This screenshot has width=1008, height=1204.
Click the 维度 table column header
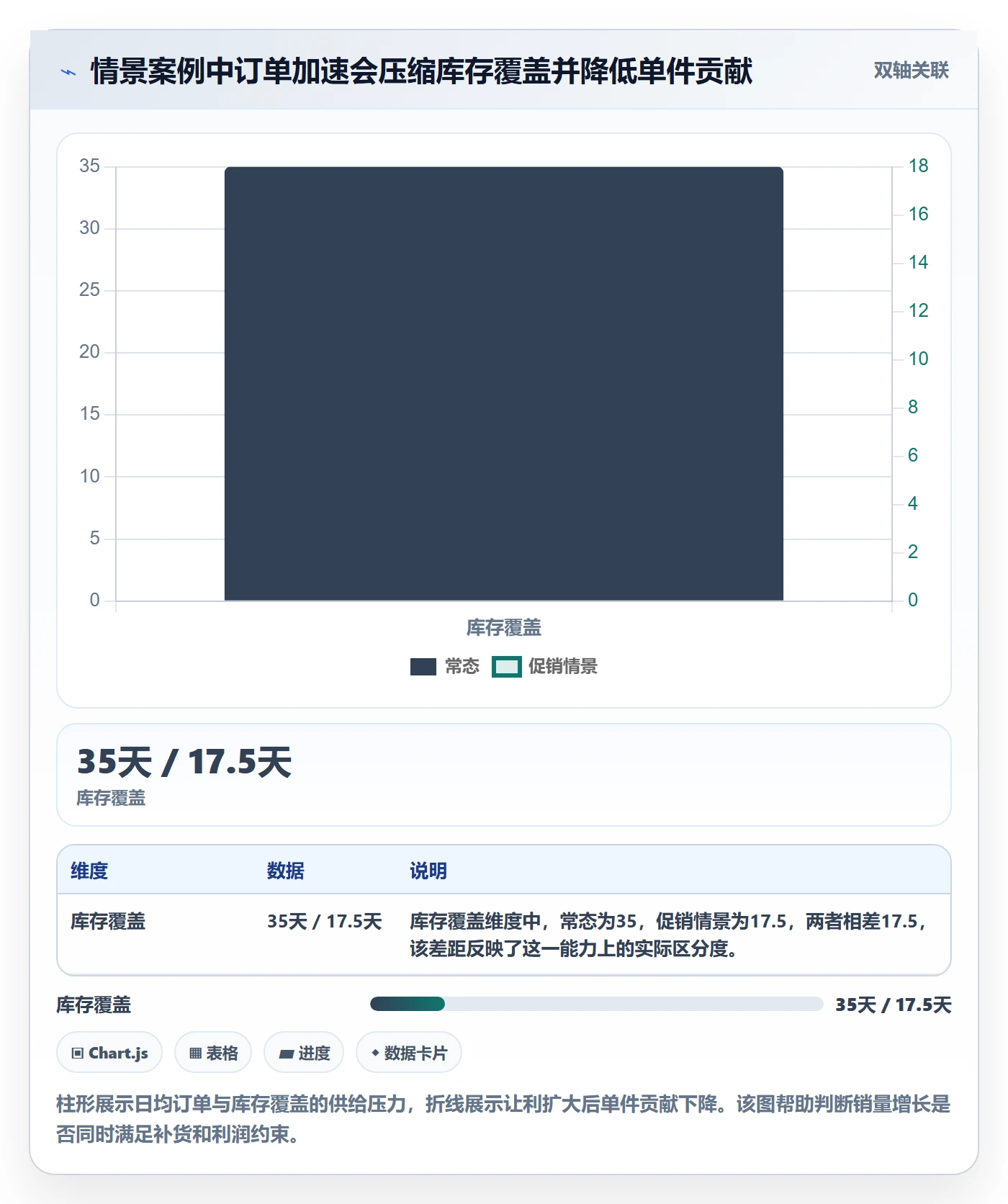[89, 871]
